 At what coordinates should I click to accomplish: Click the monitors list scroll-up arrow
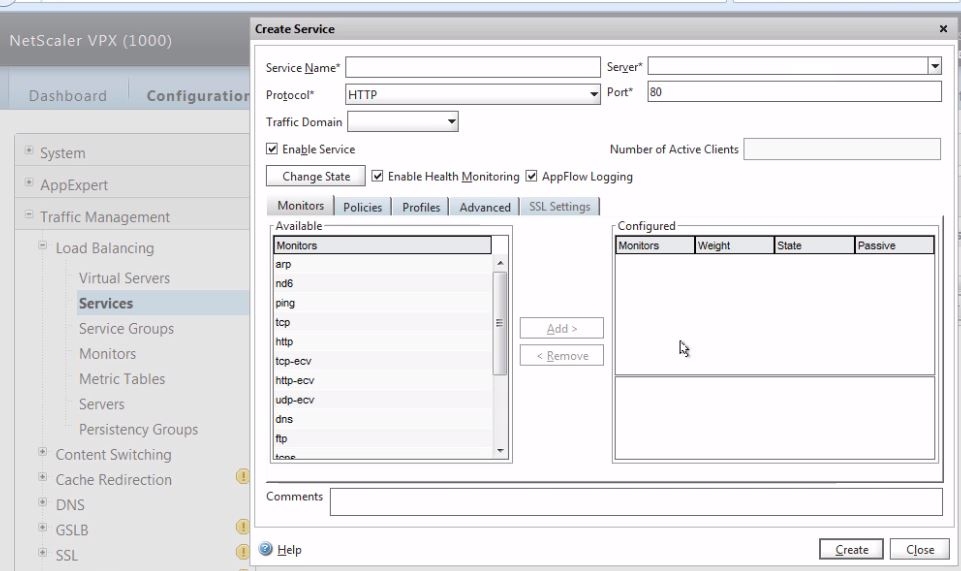point(500,263)
